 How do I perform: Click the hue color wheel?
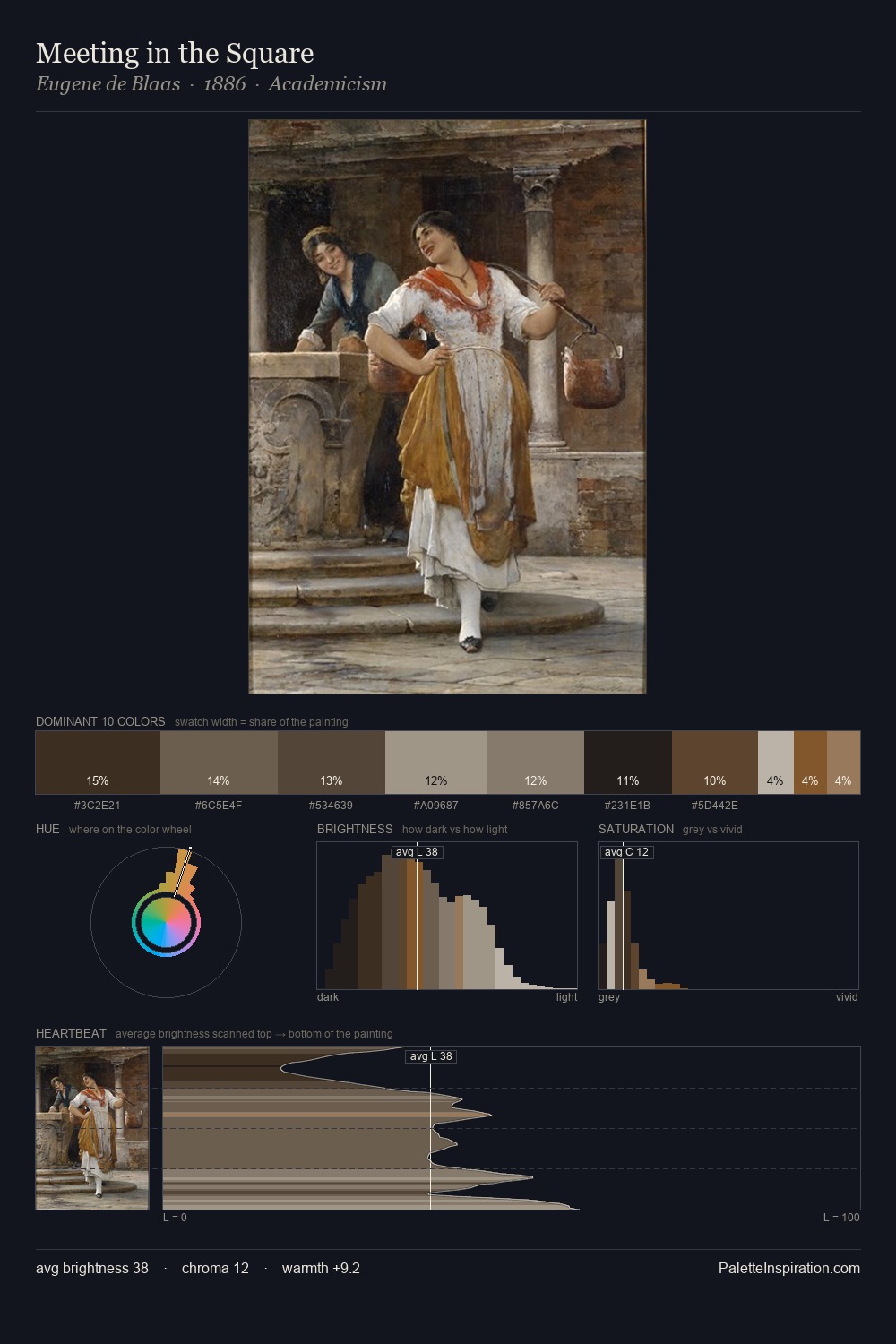tap(166, 922)
